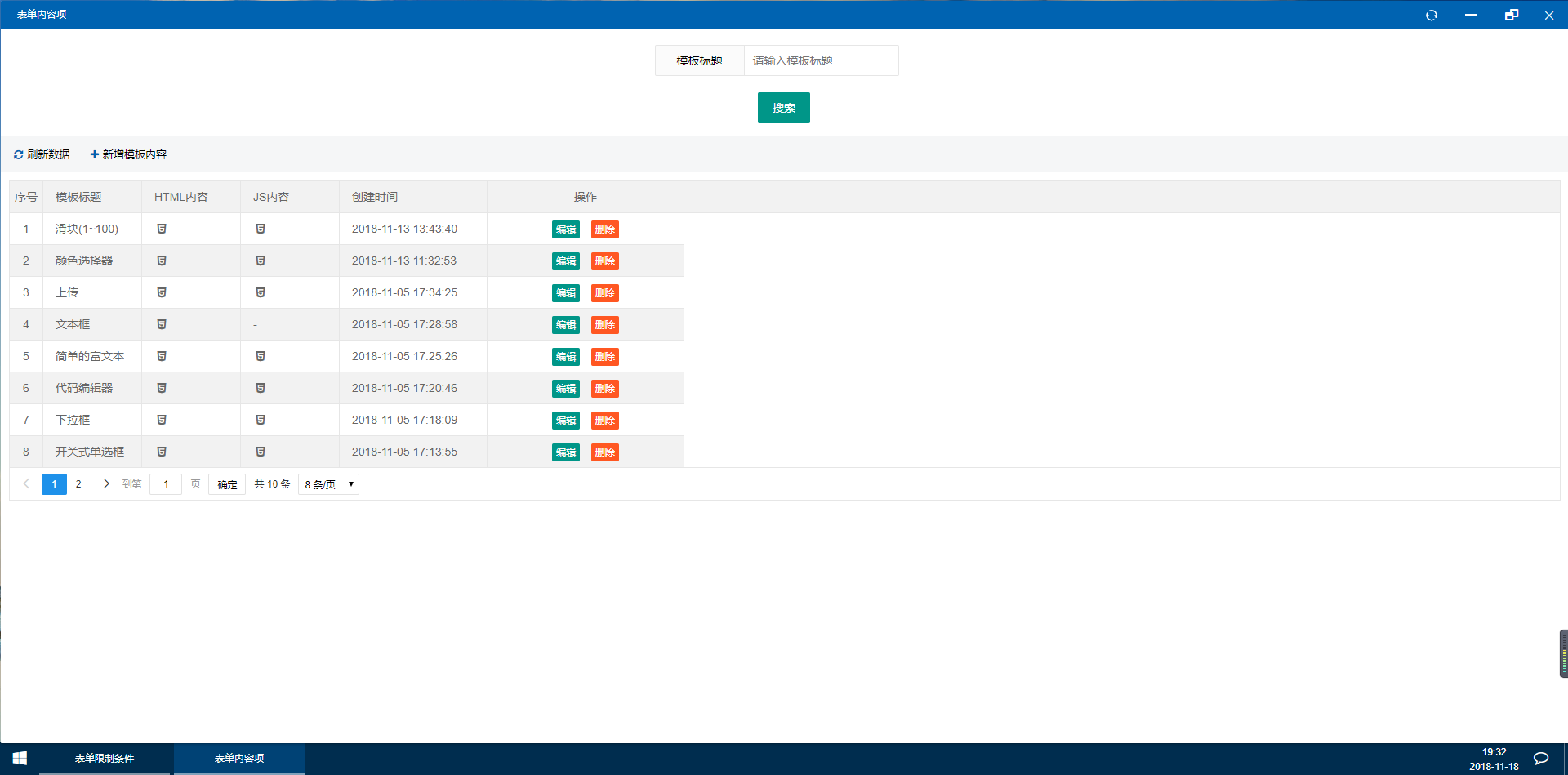
Task: Click the taskbar clock 19:32
Action: (1494, 752)
